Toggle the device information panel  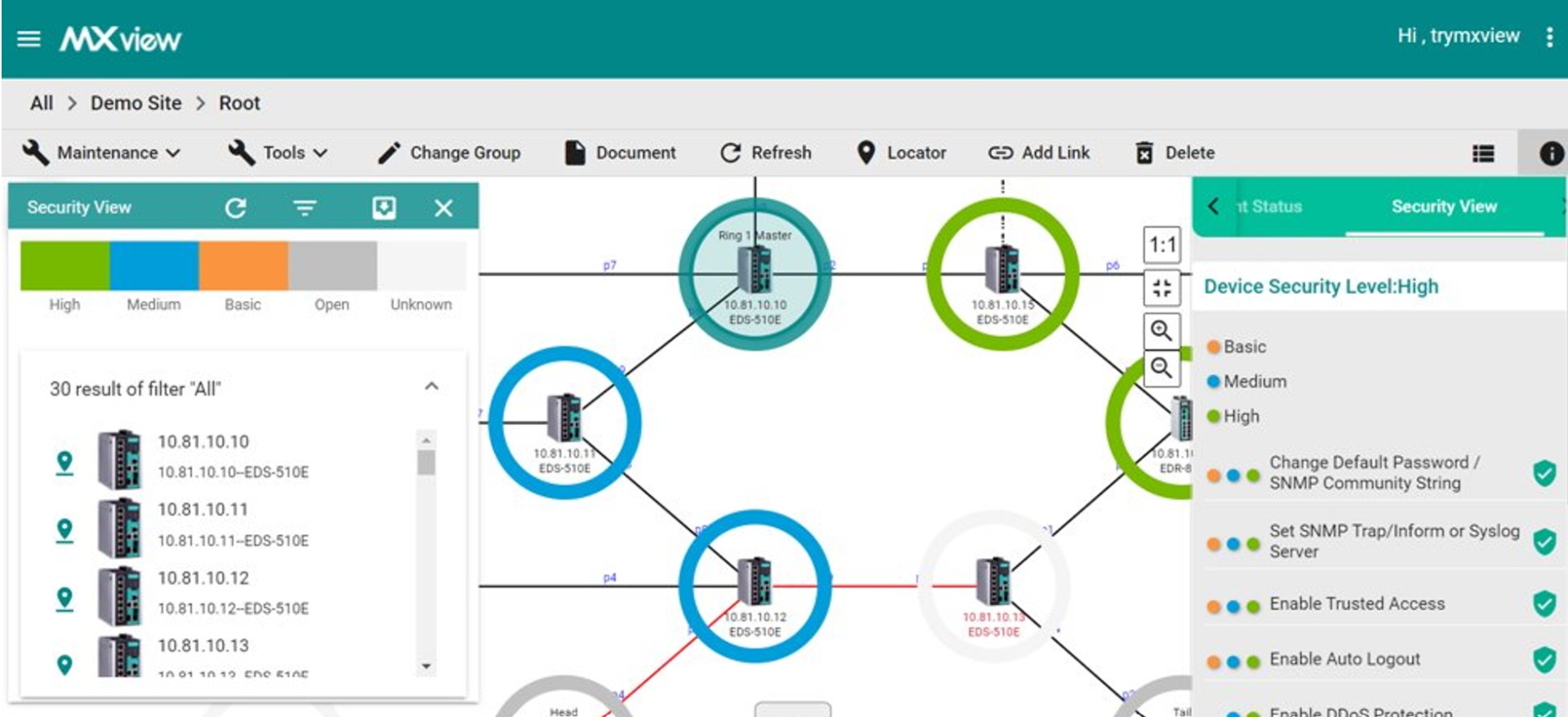[1551, 154]
